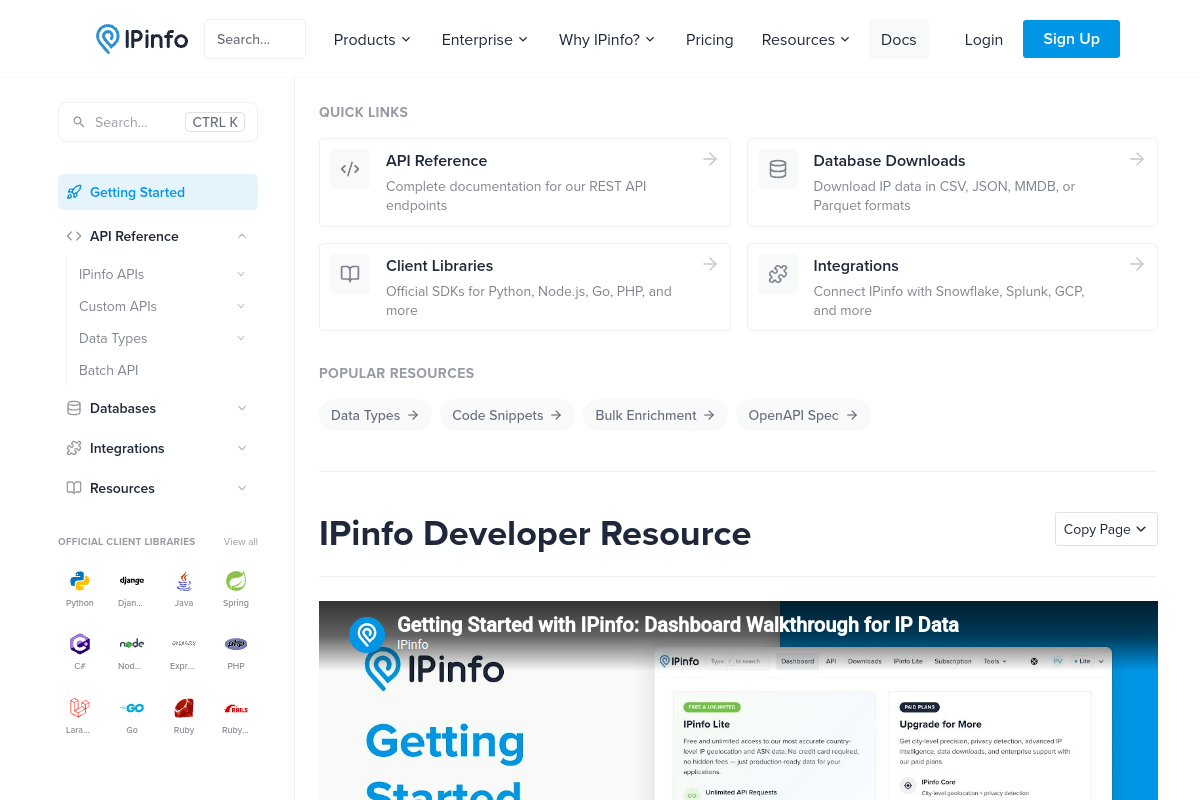The image size is (1200, 800).
Task: Open the Java client library icon
Action: point(184,581)
